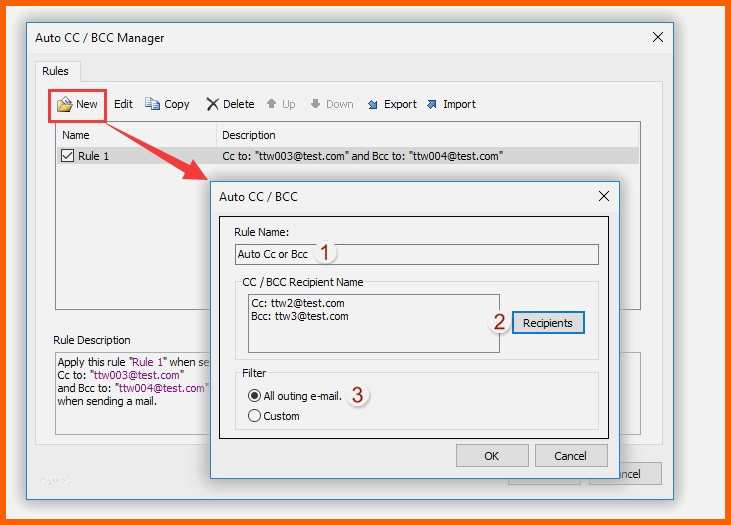Viewport: 731px width, 525px height.
Task: Click the New label in toolbar
Action: (x=87, y=104)
